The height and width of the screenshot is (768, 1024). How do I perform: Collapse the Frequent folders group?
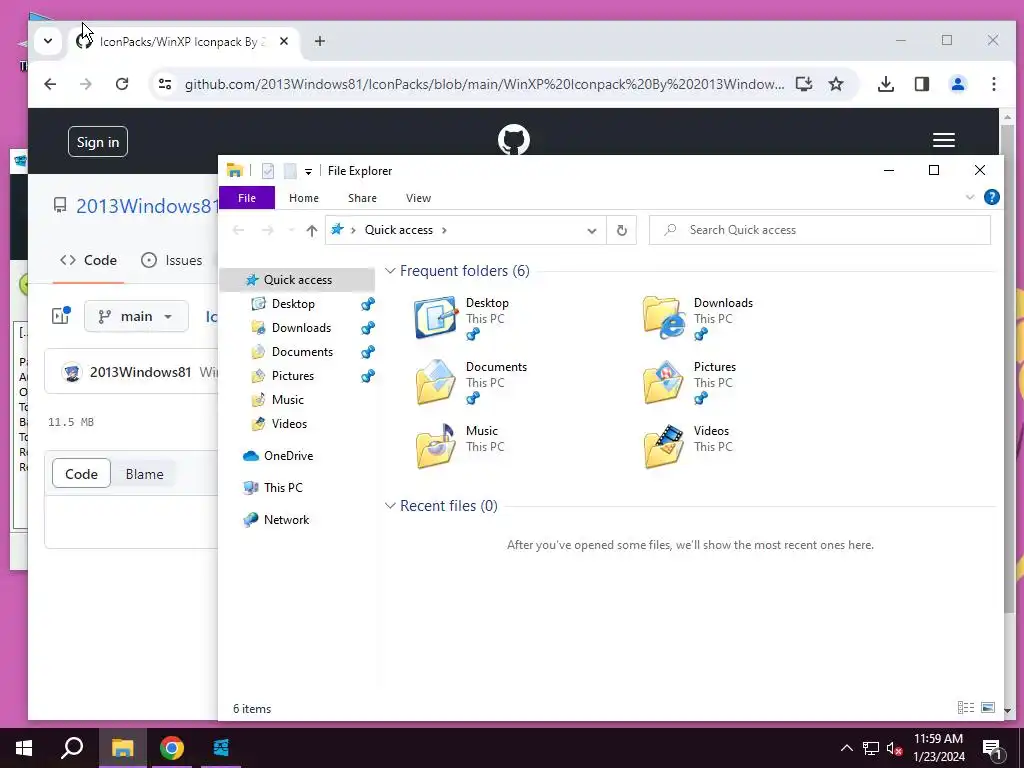(390, 270)
